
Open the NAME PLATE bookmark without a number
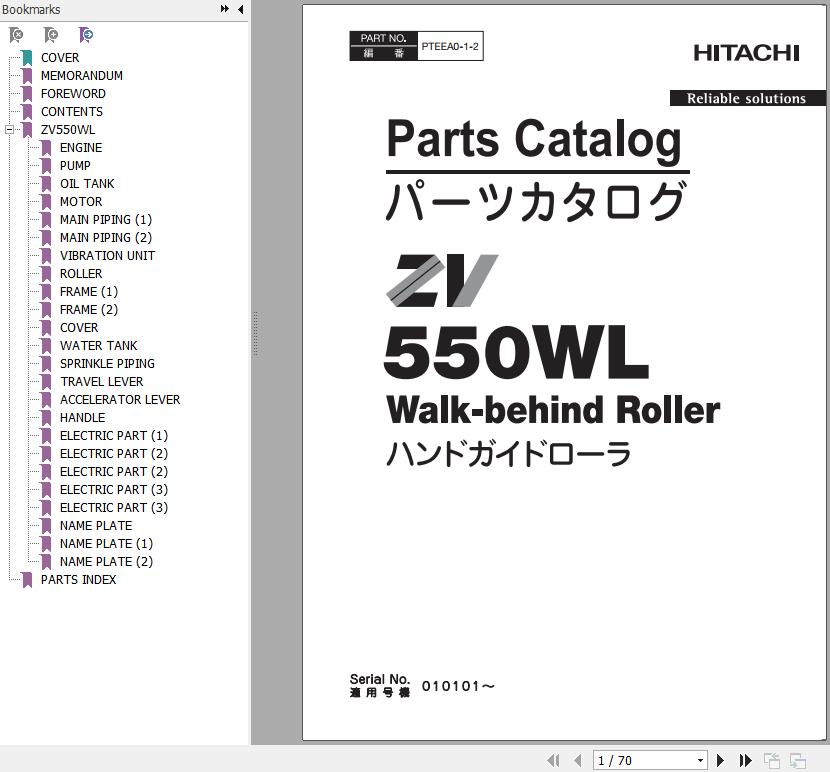(x=96, y=526)
